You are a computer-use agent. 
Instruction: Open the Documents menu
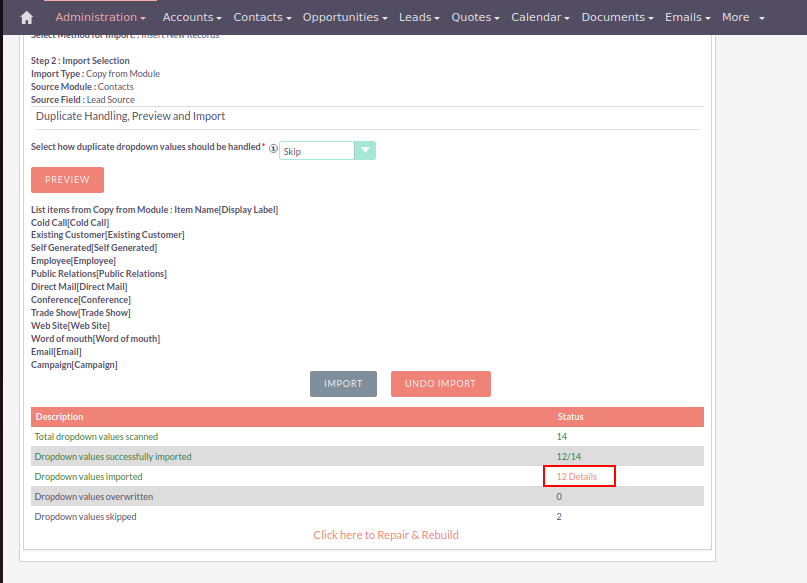pos(617,17)
